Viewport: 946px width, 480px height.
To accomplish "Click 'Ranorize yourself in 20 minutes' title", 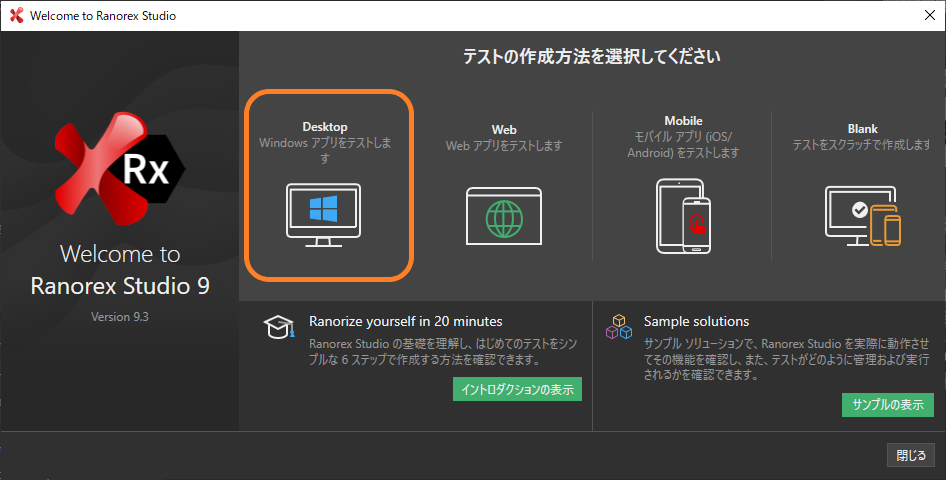I will (405, 321).
